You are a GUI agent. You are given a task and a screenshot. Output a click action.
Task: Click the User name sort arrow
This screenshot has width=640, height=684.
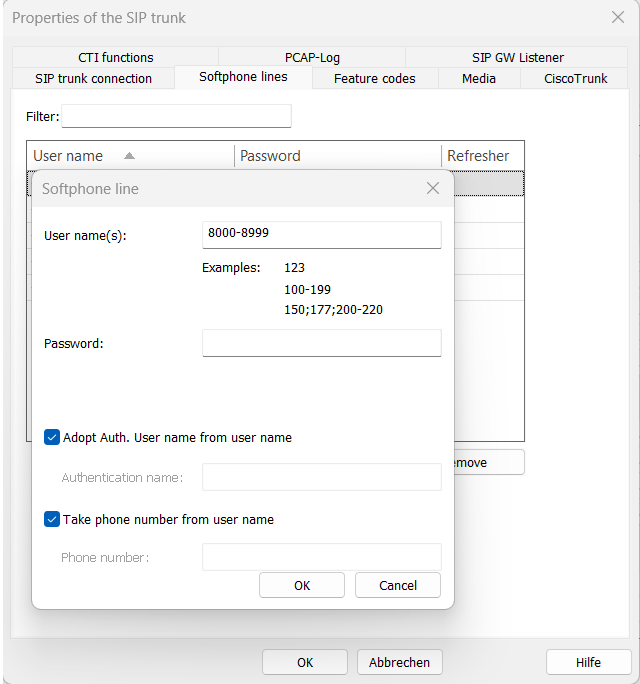click(129, 156)
